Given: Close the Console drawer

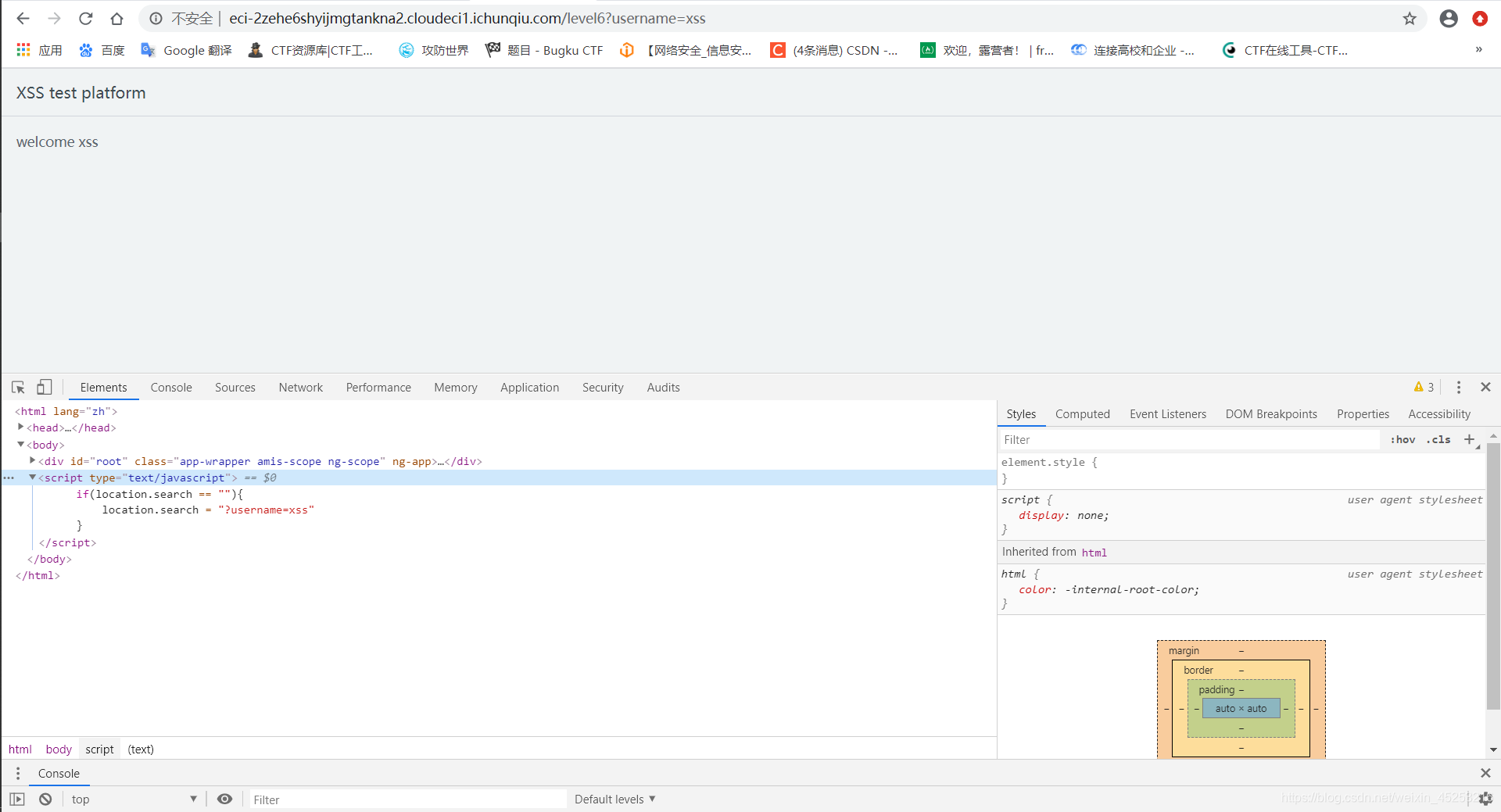Looking at the screenshot, I should point(1485,773).
